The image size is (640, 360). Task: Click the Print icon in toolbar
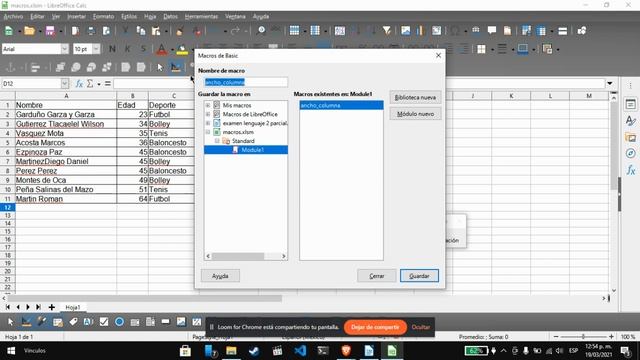[91, 31]
